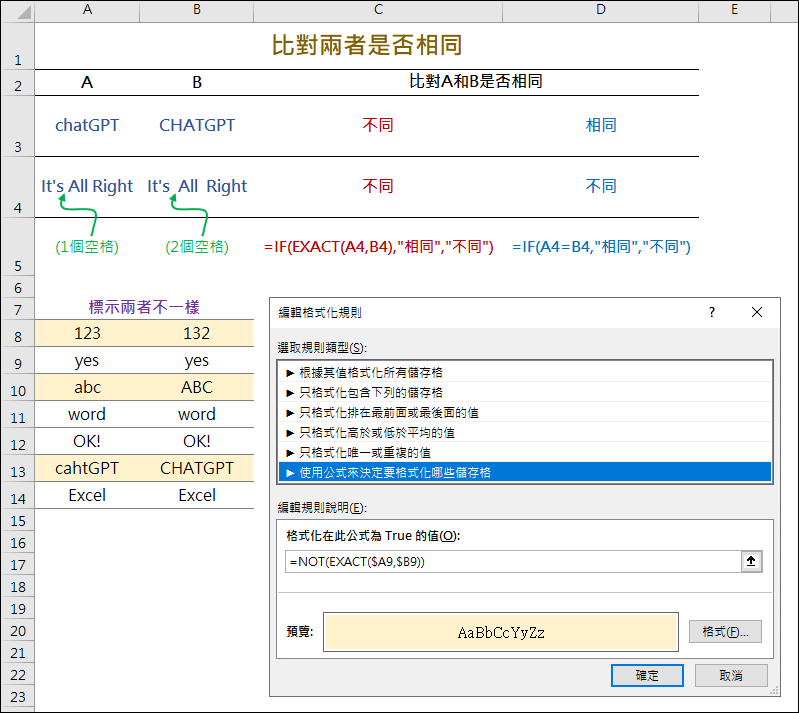Close the 編輯格式化規則 dialog
The width and height of the screenshot is (799, 713).
point(755,313)
